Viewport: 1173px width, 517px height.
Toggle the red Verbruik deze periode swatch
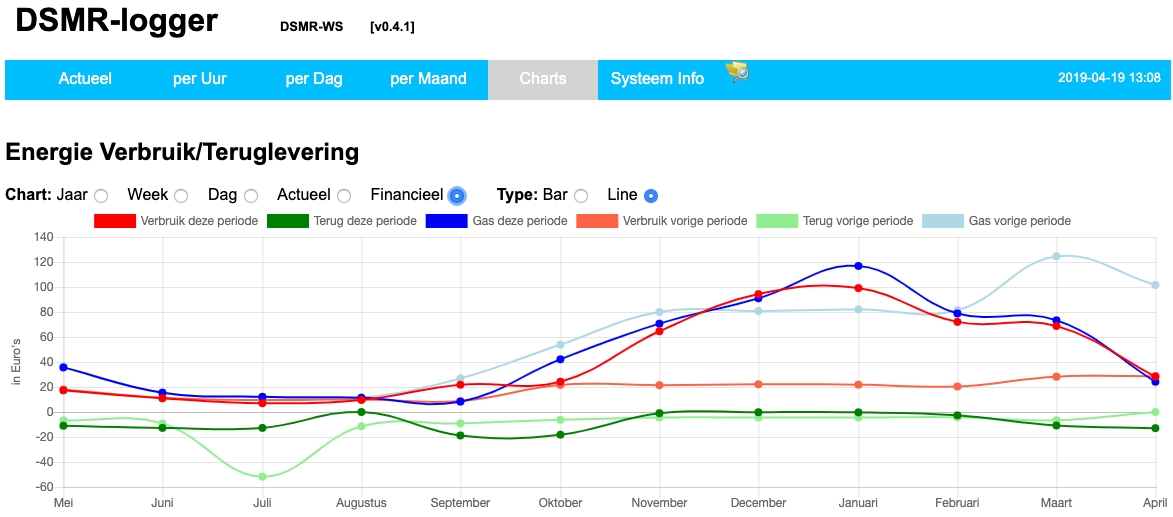click(114, 221)
